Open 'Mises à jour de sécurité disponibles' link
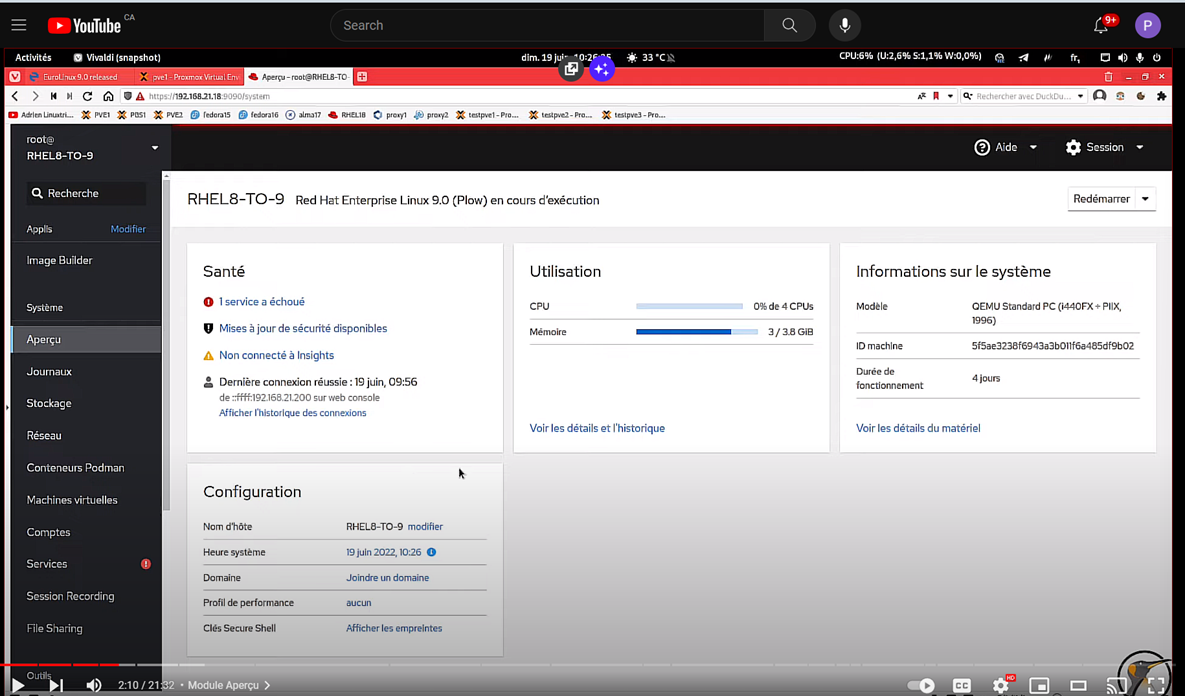This screenshot has width=1185, height=696. pyautogui.click(x=303, y=328)
